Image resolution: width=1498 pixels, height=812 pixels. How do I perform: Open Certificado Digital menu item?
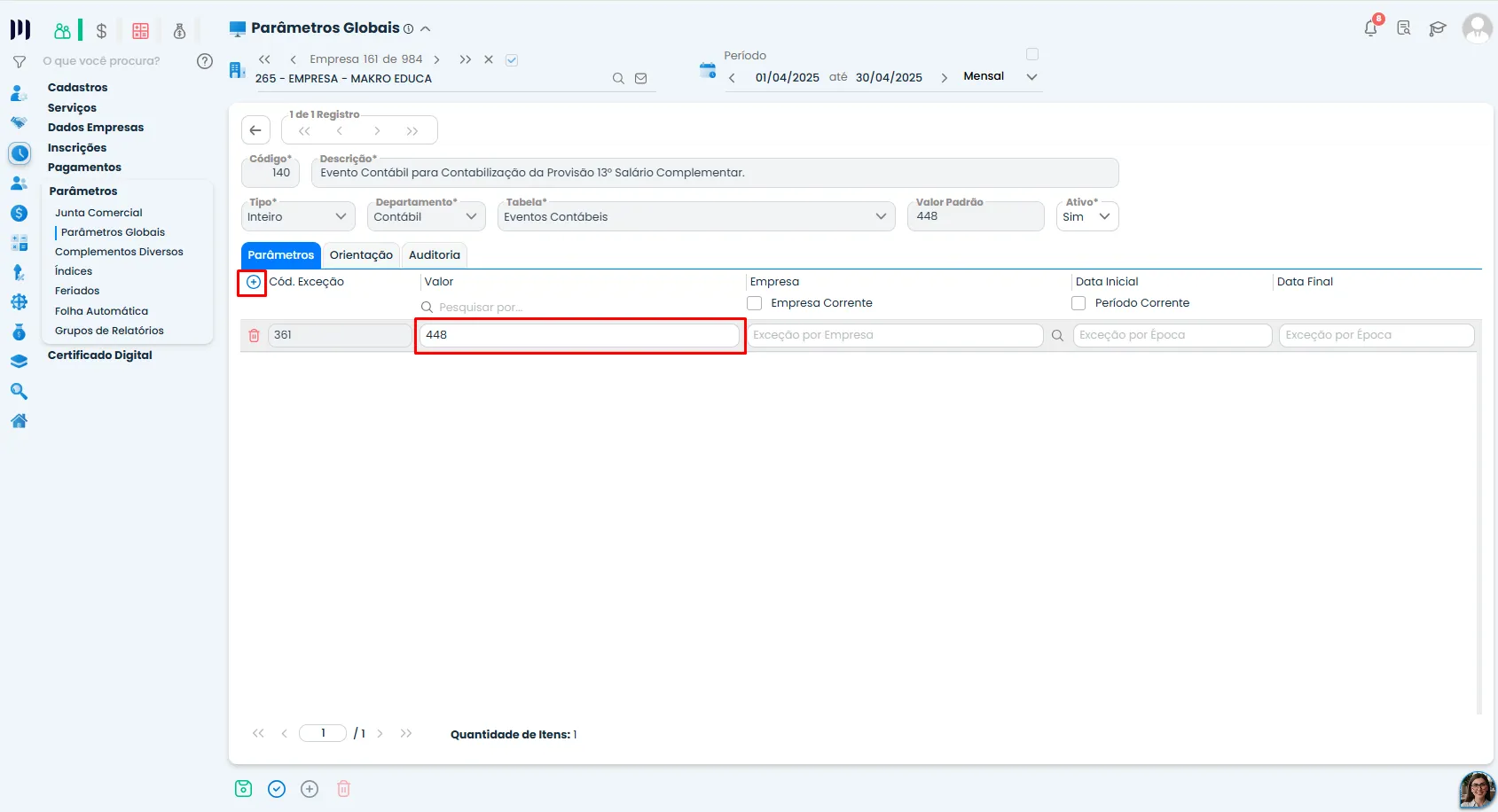point(100,355)
